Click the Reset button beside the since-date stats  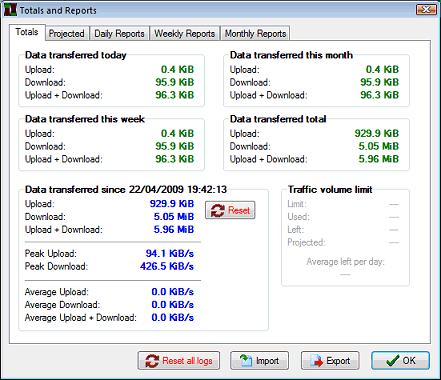point(230,210)
